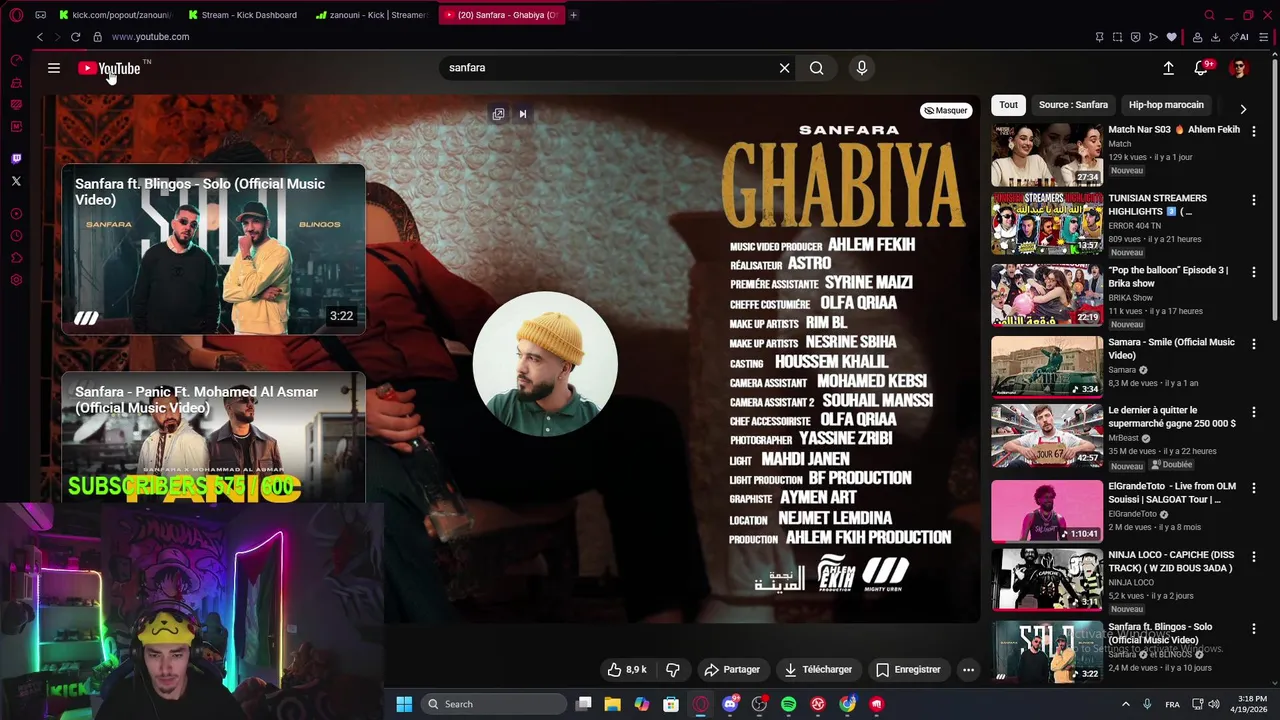Open Spotify from the taskbar
1280x720 pixels.
tap(788, 704)
